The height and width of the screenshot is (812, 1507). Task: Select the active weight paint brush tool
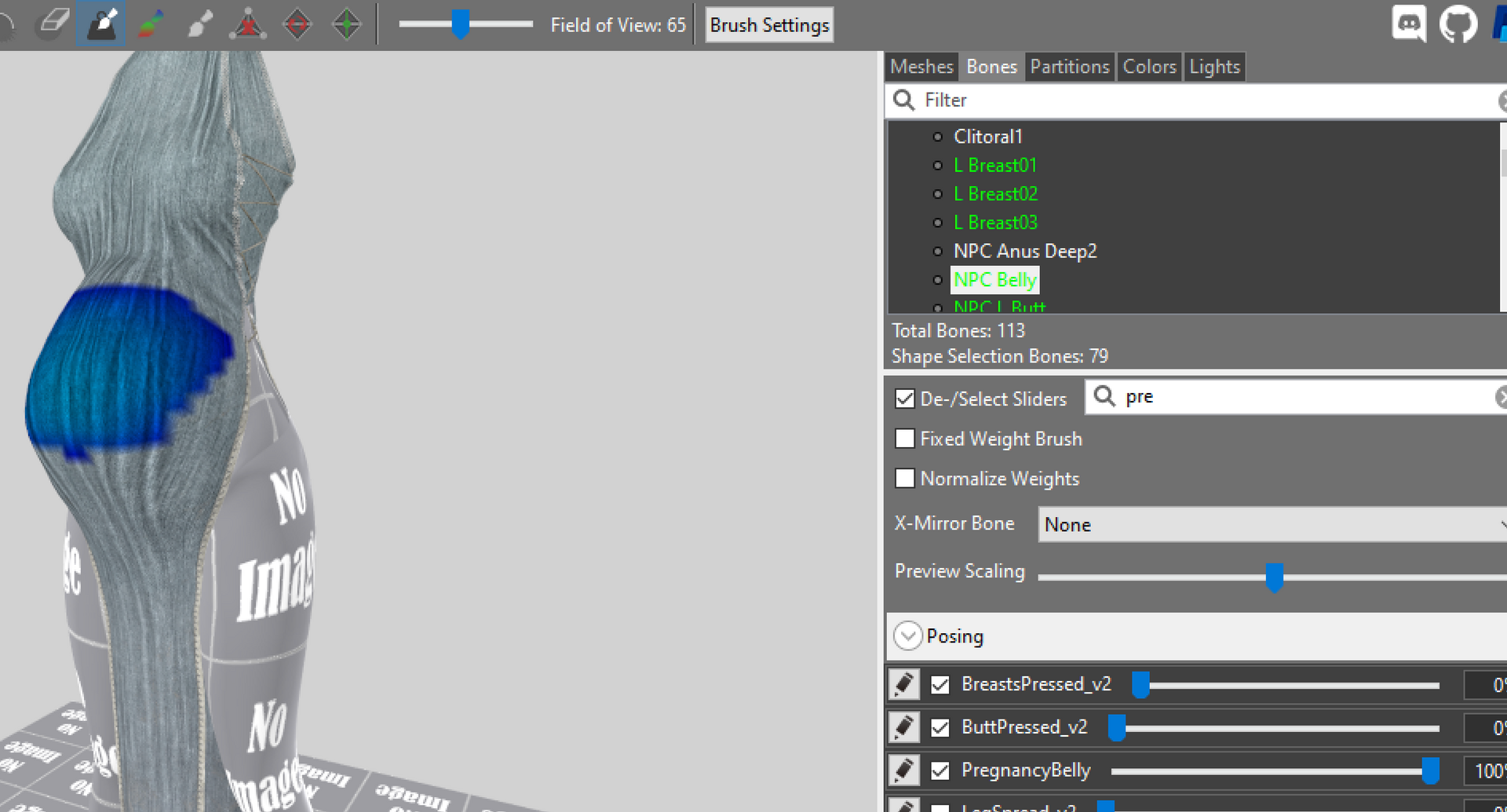click(101, 24)
